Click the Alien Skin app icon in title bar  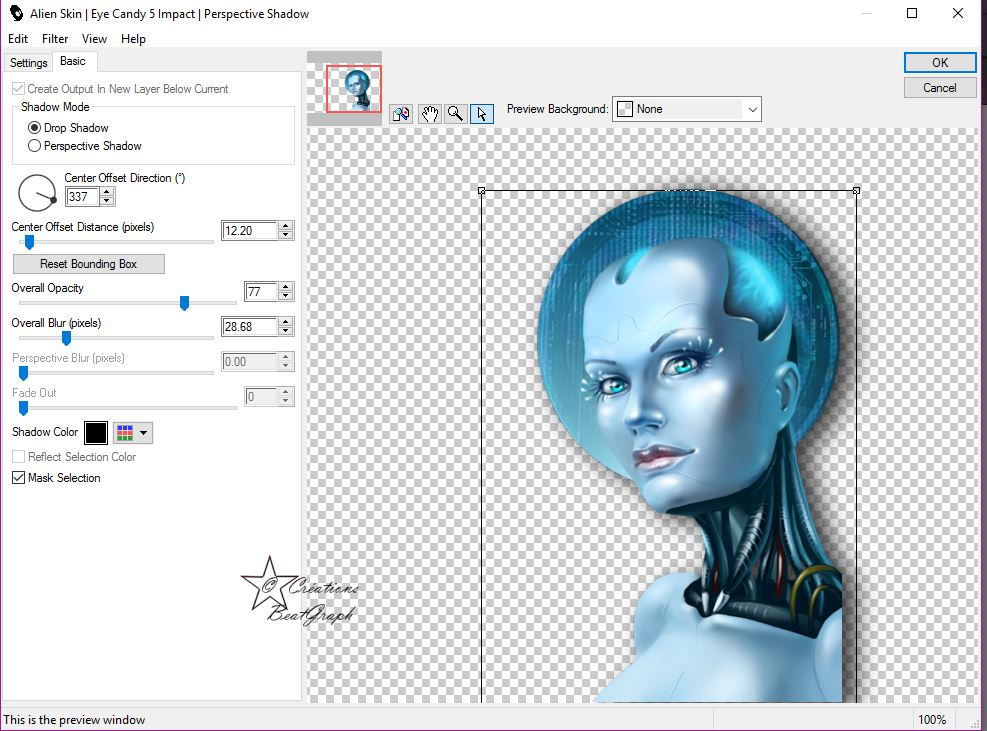point(16,13)
